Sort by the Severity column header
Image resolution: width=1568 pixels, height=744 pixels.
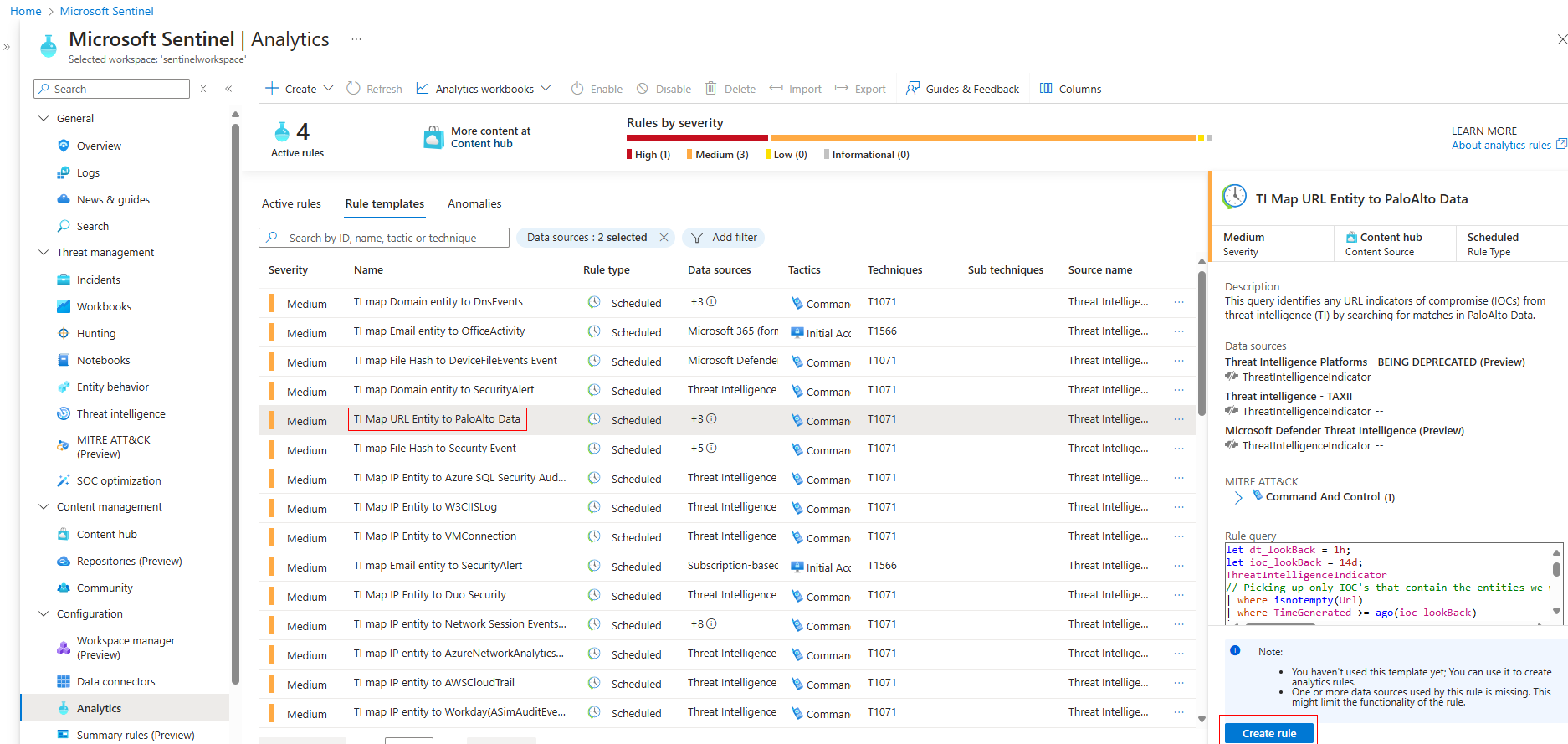tap(288, 269)
